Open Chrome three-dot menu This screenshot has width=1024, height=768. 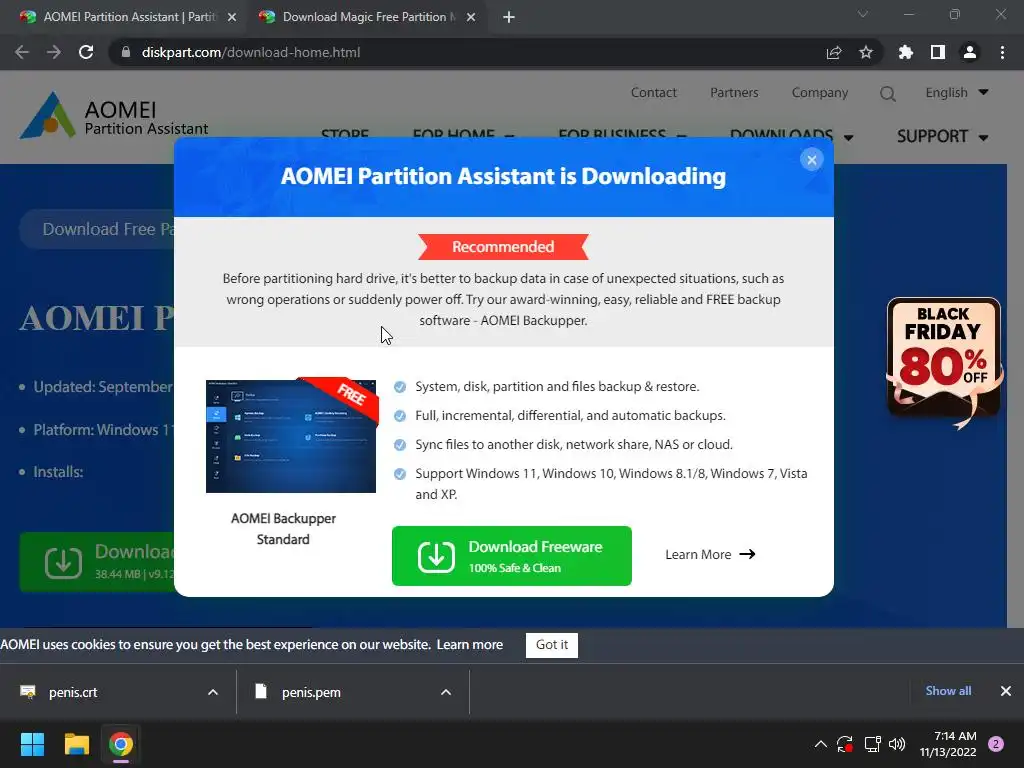[1002, 52]
